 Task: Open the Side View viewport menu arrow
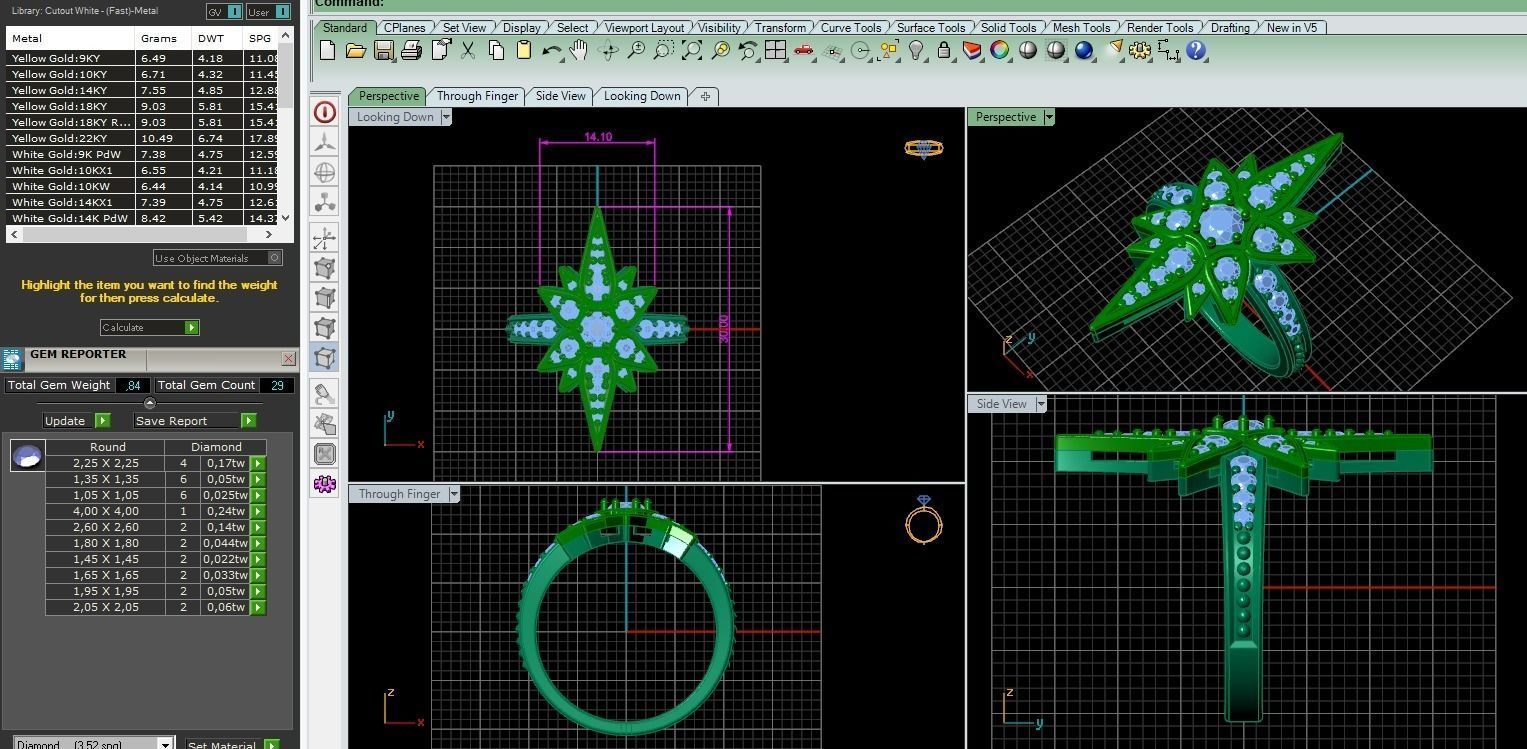click(1041, 404)
